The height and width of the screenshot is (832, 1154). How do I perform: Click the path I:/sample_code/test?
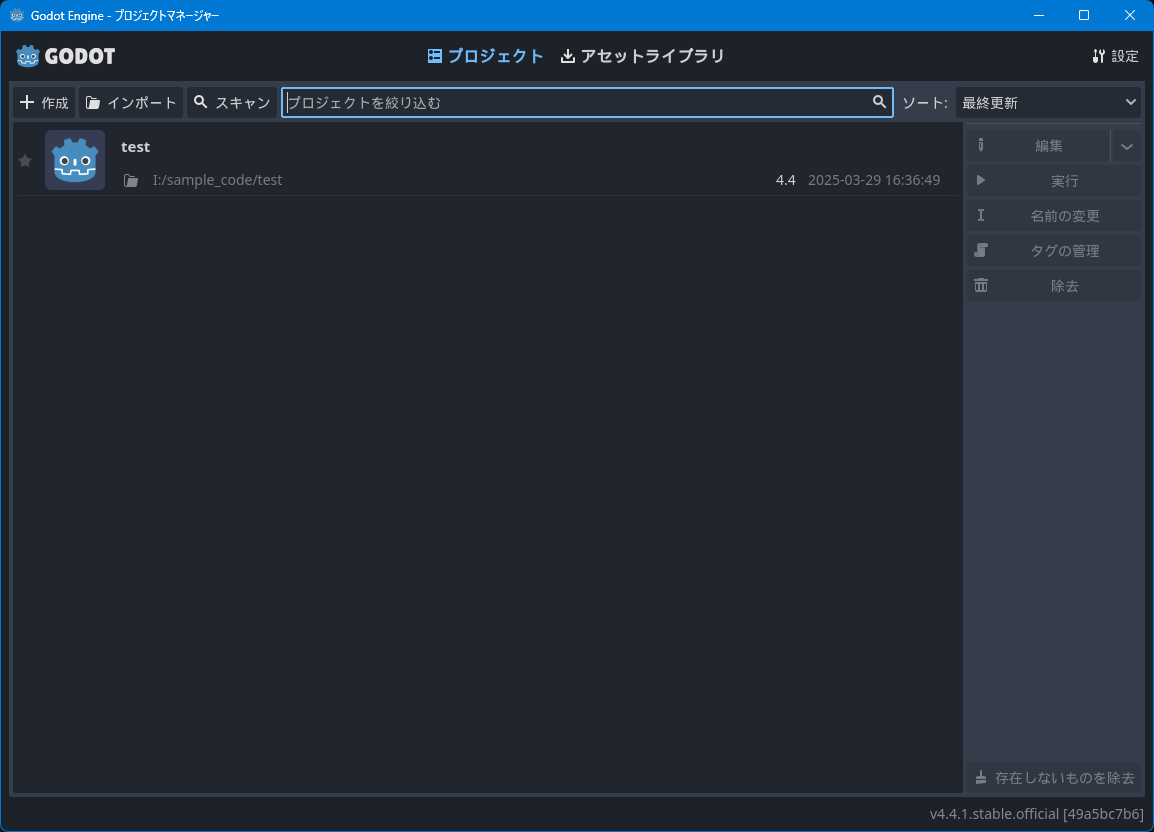click(x=217, y=180)
